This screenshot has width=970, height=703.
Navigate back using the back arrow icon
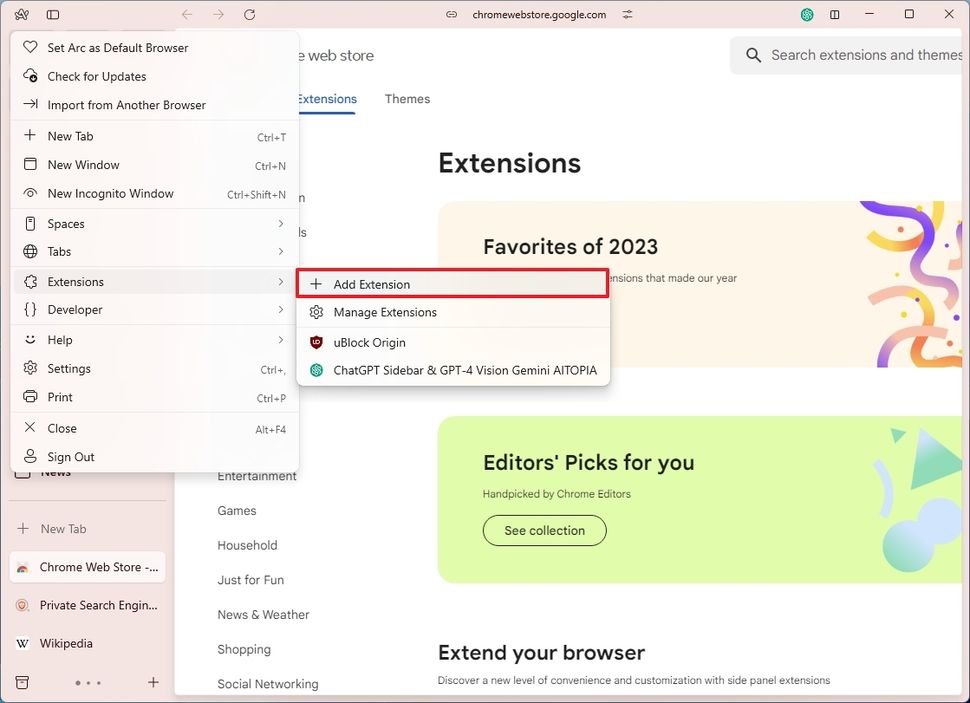[x=187, y=14]
